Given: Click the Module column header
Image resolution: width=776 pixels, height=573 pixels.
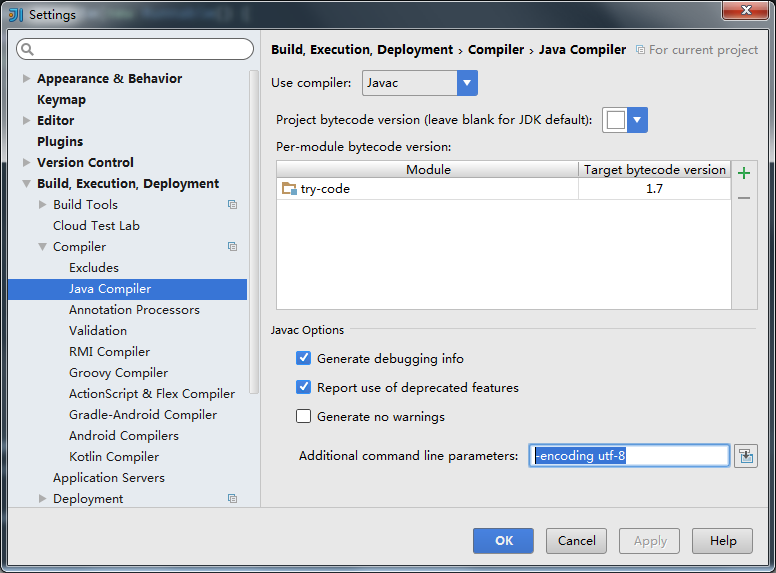Looking at the screenshot, I should tap(428, 170).
